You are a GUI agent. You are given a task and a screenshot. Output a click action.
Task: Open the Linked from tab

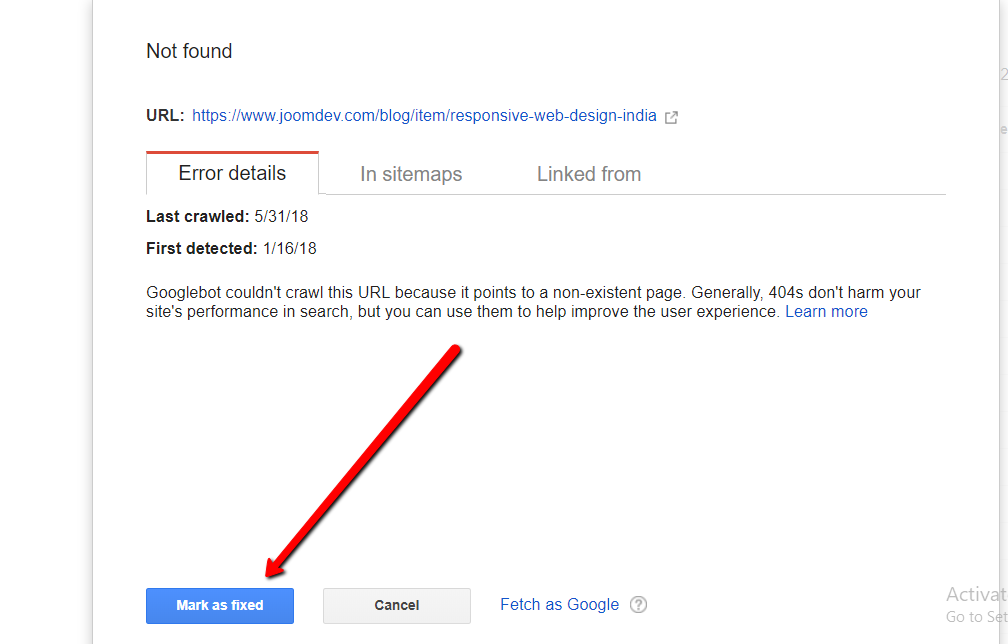tap(589, 174)
